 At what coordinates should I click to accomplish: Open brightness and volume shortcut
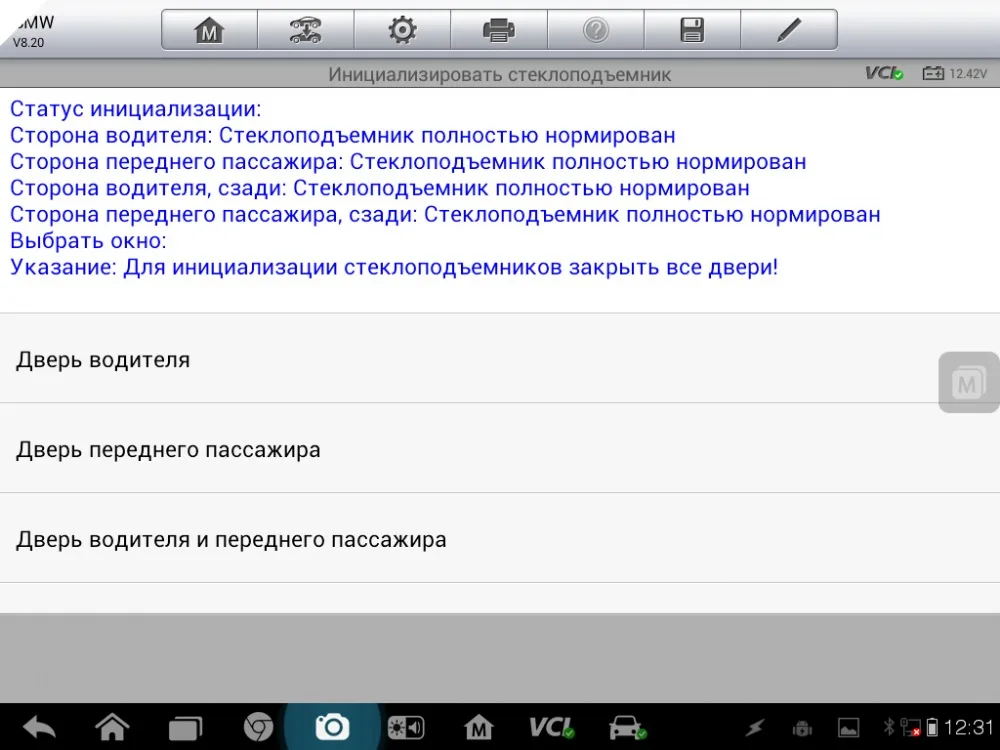click(x=406, y=728)
